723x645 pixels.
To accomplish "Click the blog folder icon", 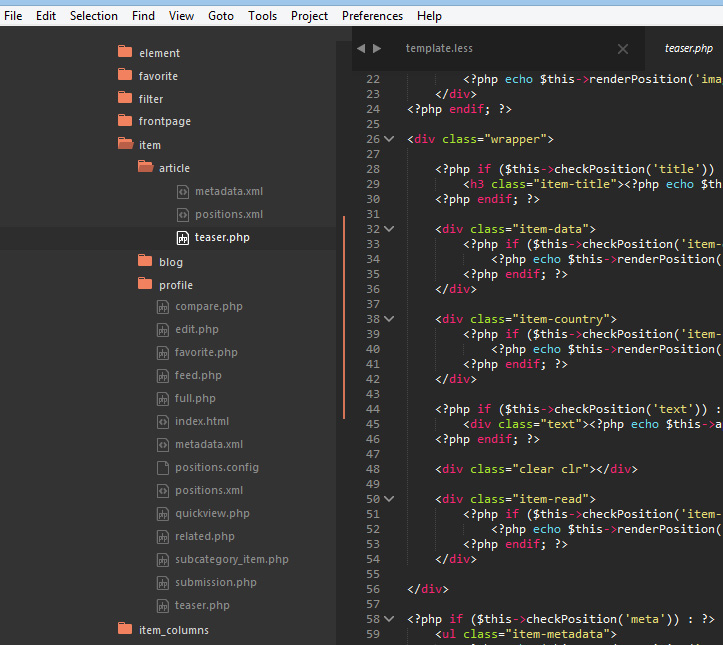I will pos(145,261).
